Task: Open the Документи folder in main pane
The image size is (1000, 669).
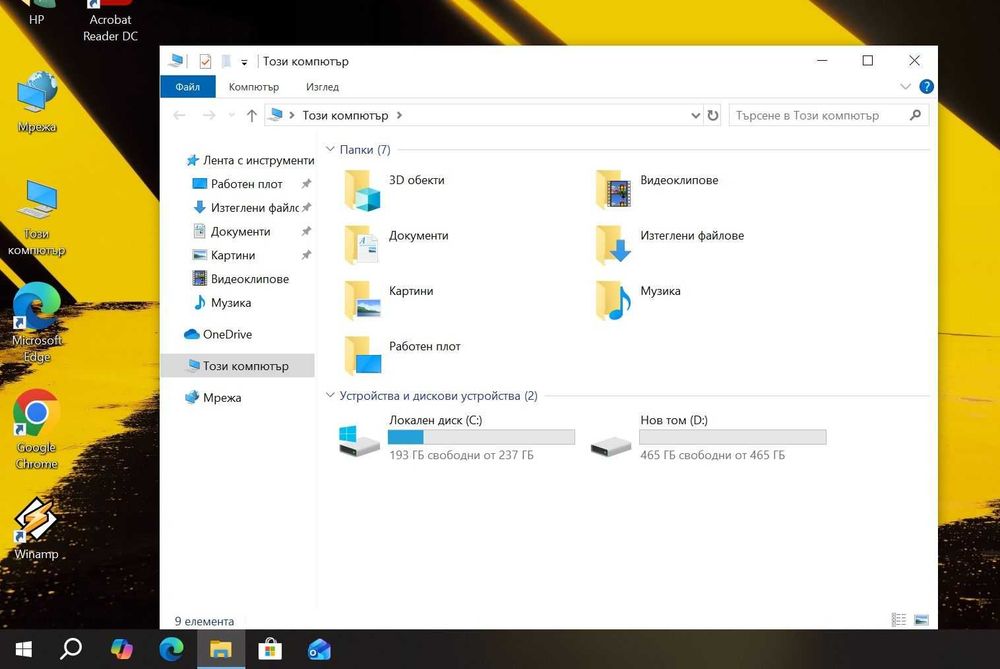Action: (396, 245)
